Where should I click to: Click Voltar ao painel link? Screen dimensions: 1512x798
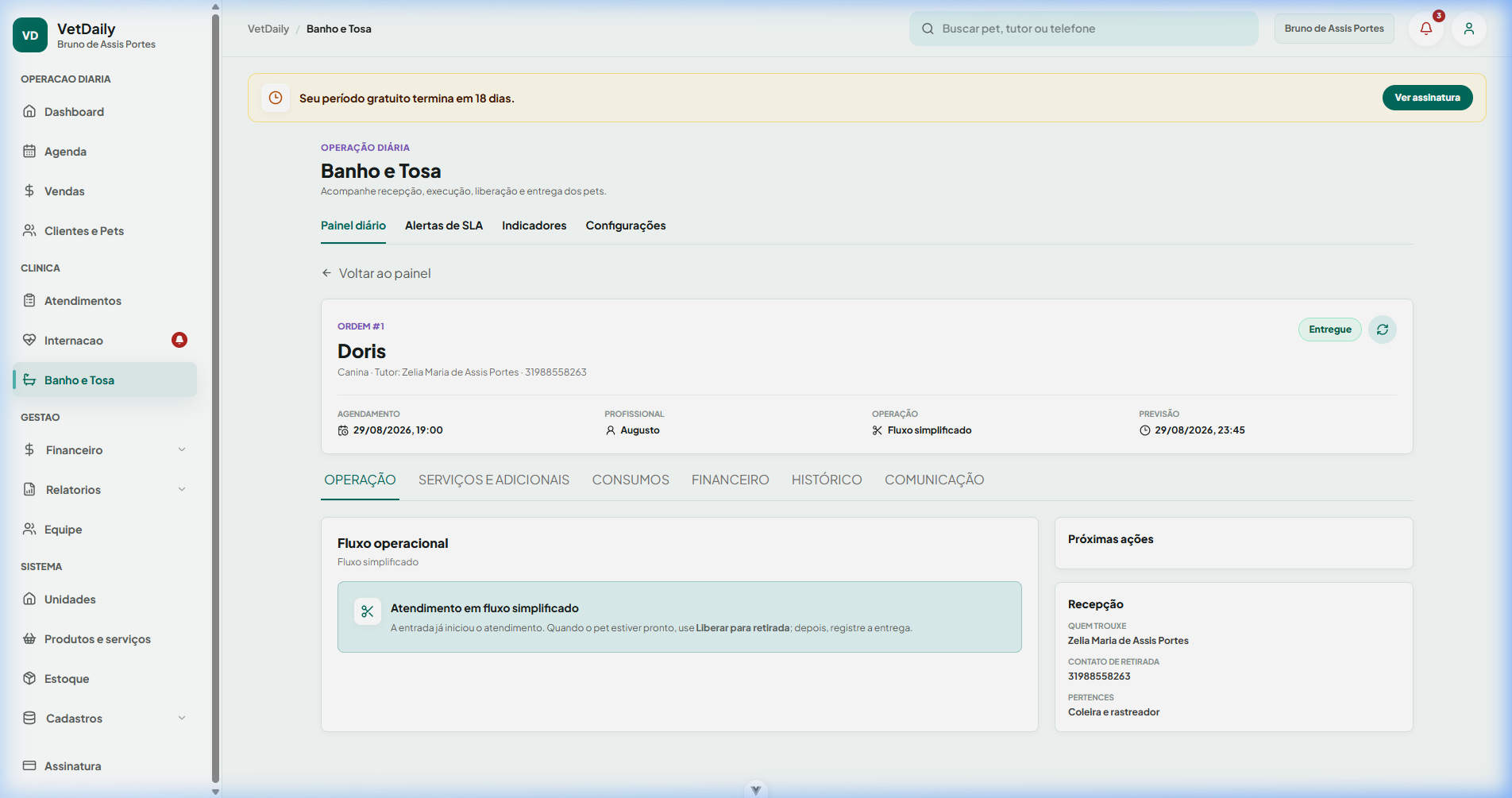[x=376, y=273]
